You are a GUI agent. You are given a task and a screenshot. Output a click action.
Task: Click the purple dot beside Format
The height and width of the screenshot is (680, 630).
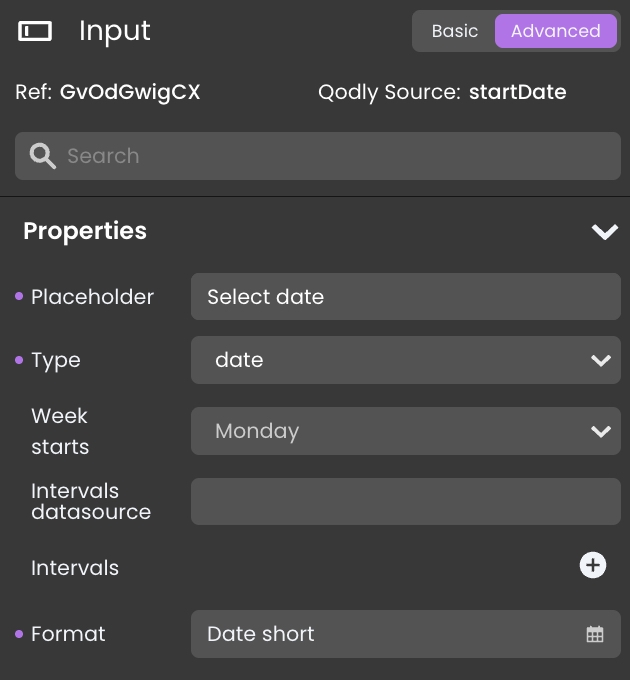pos(19,634)
